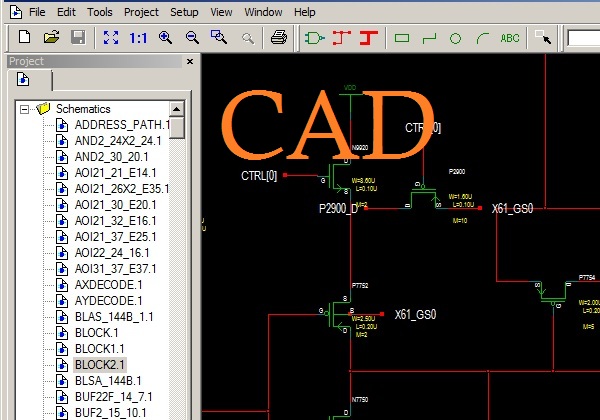Select the red thin wire tool
Screen dimensions: 600x420
point(342,38)
